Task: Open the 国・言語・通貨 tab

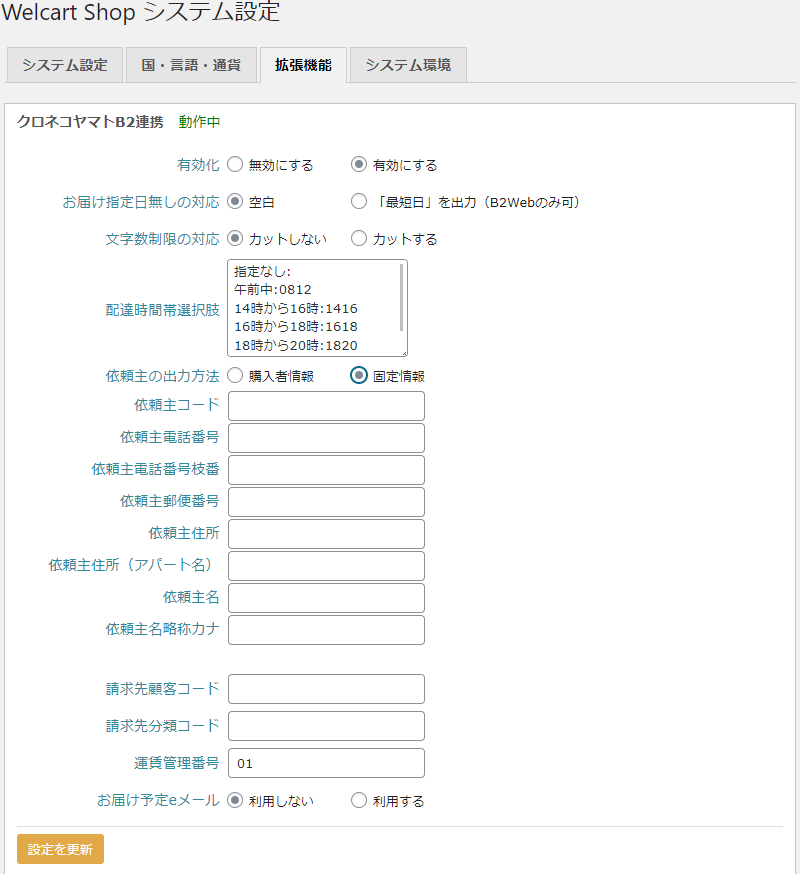Action: point(191,64)
